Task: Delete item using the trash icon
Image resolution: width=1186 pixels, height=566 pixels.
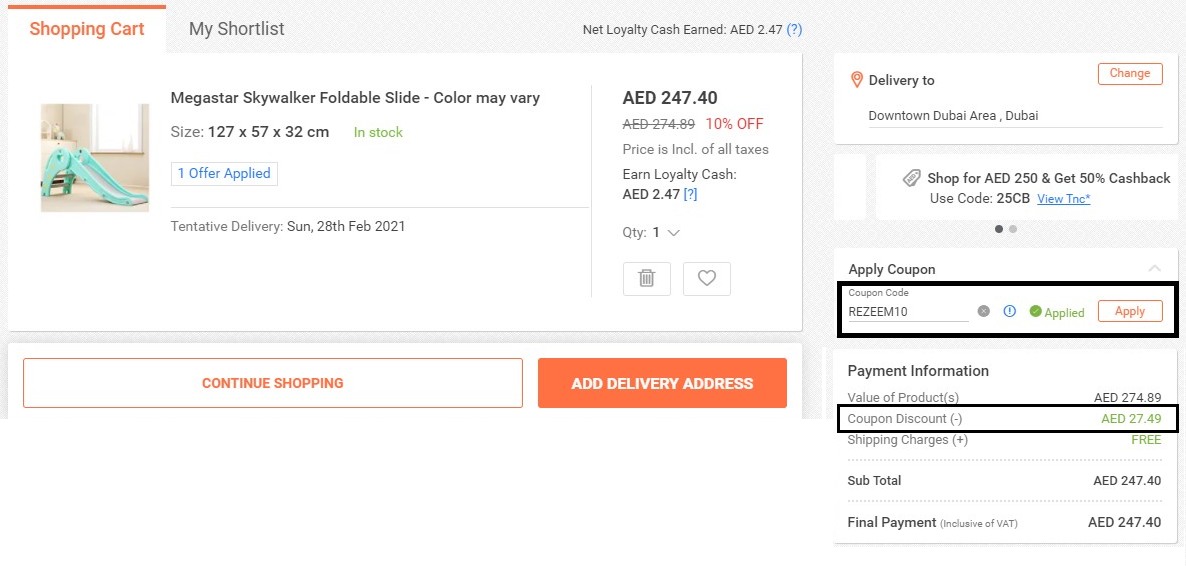Action: [x=647, y=279]
